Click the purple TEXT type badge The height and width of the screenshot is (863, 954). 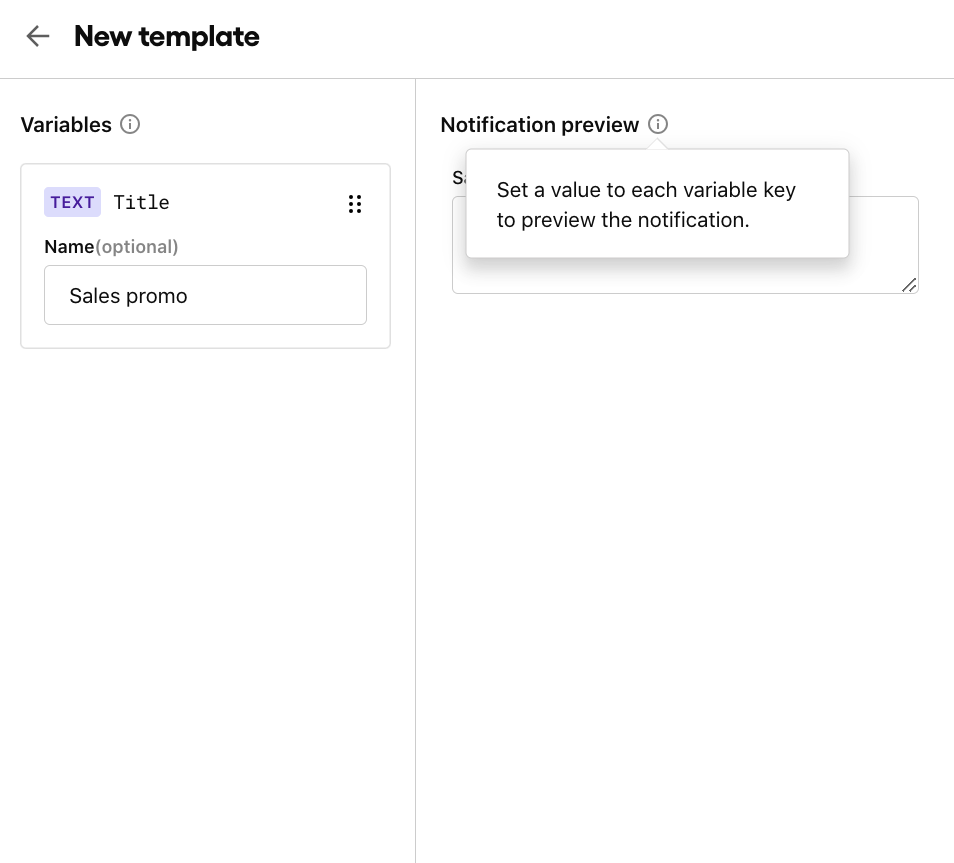click(72, 202)
